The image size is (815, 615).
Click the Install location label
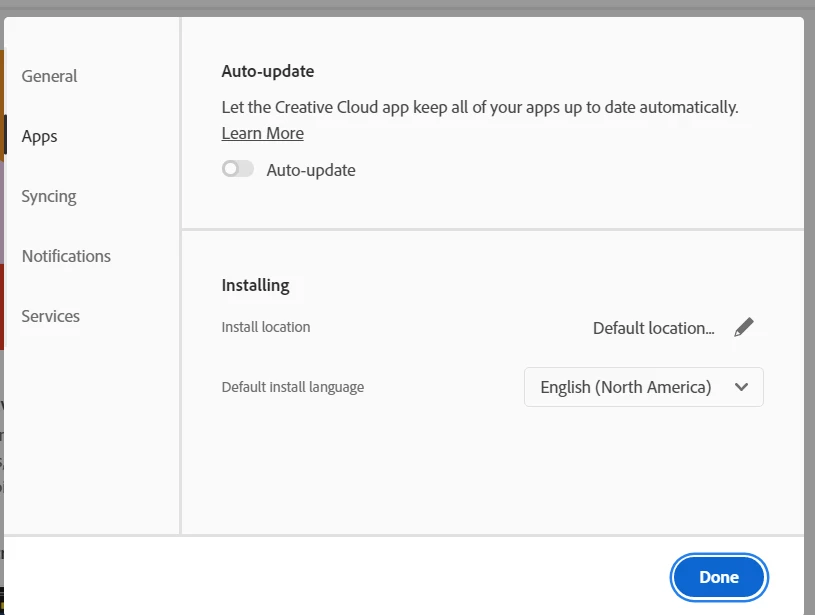point(266,327)
